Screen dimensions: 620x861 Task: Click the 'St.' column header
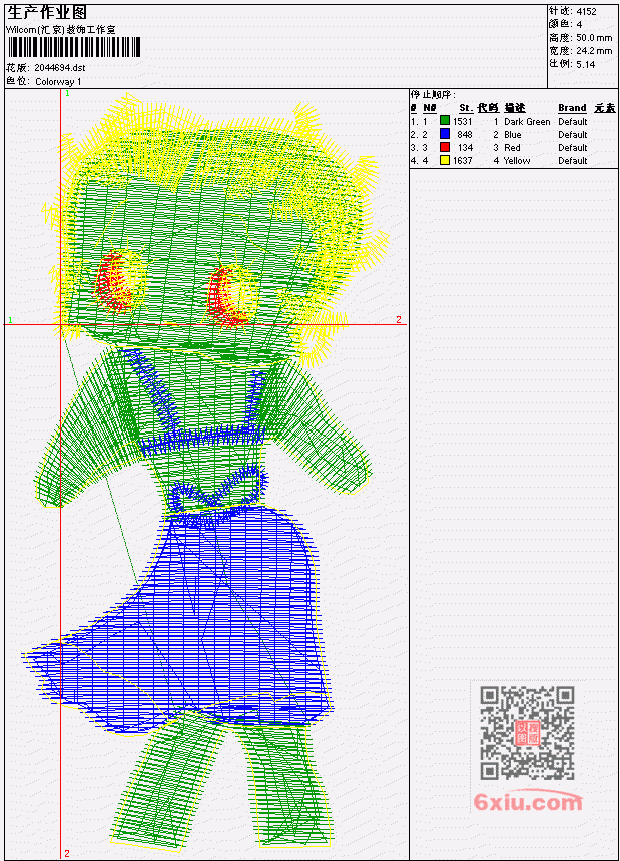(466, 108)
